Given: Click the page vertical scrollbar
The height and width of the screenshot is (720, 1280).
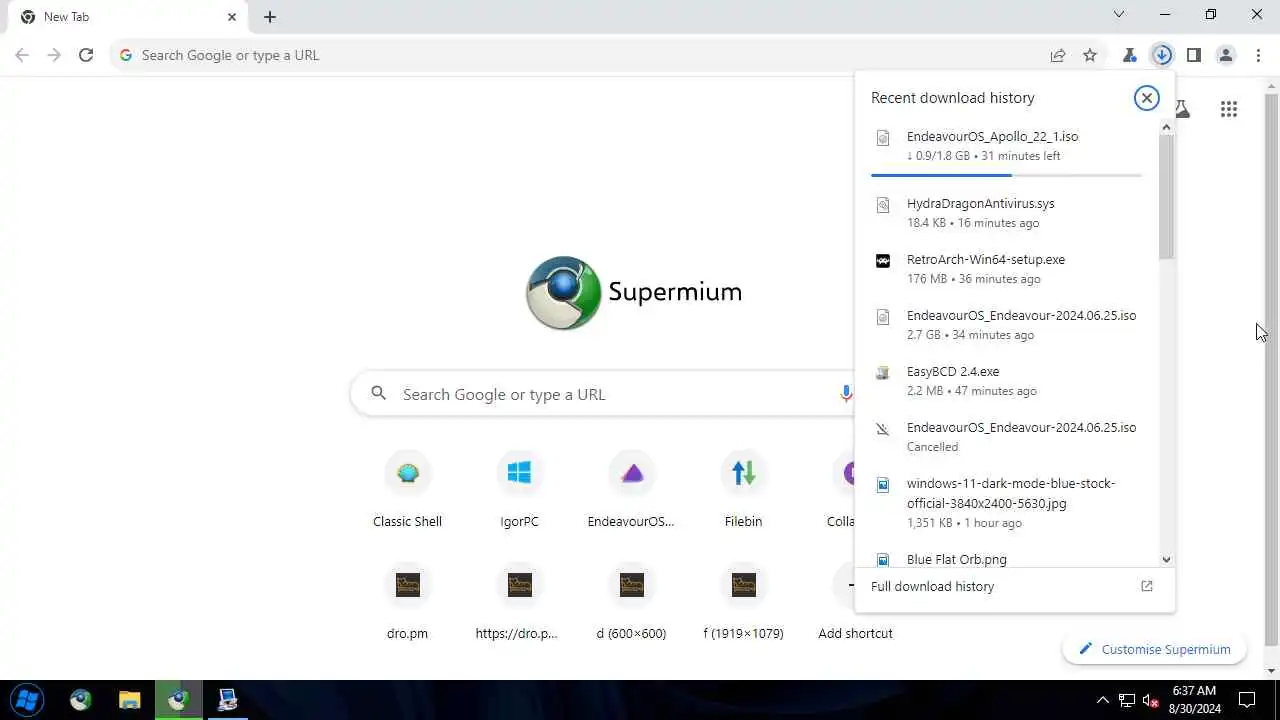Looking at the screenshot, I should point(1272,370).
